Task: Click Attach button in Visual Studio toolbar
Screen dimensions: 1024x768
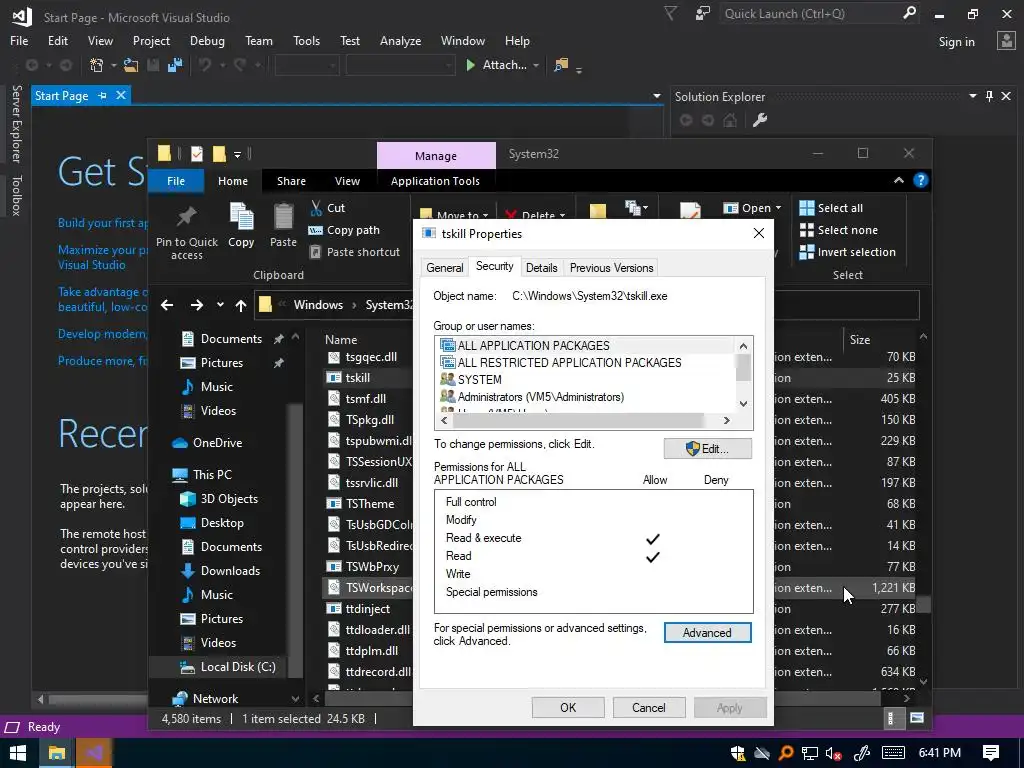Action: (x=496, y=65)
